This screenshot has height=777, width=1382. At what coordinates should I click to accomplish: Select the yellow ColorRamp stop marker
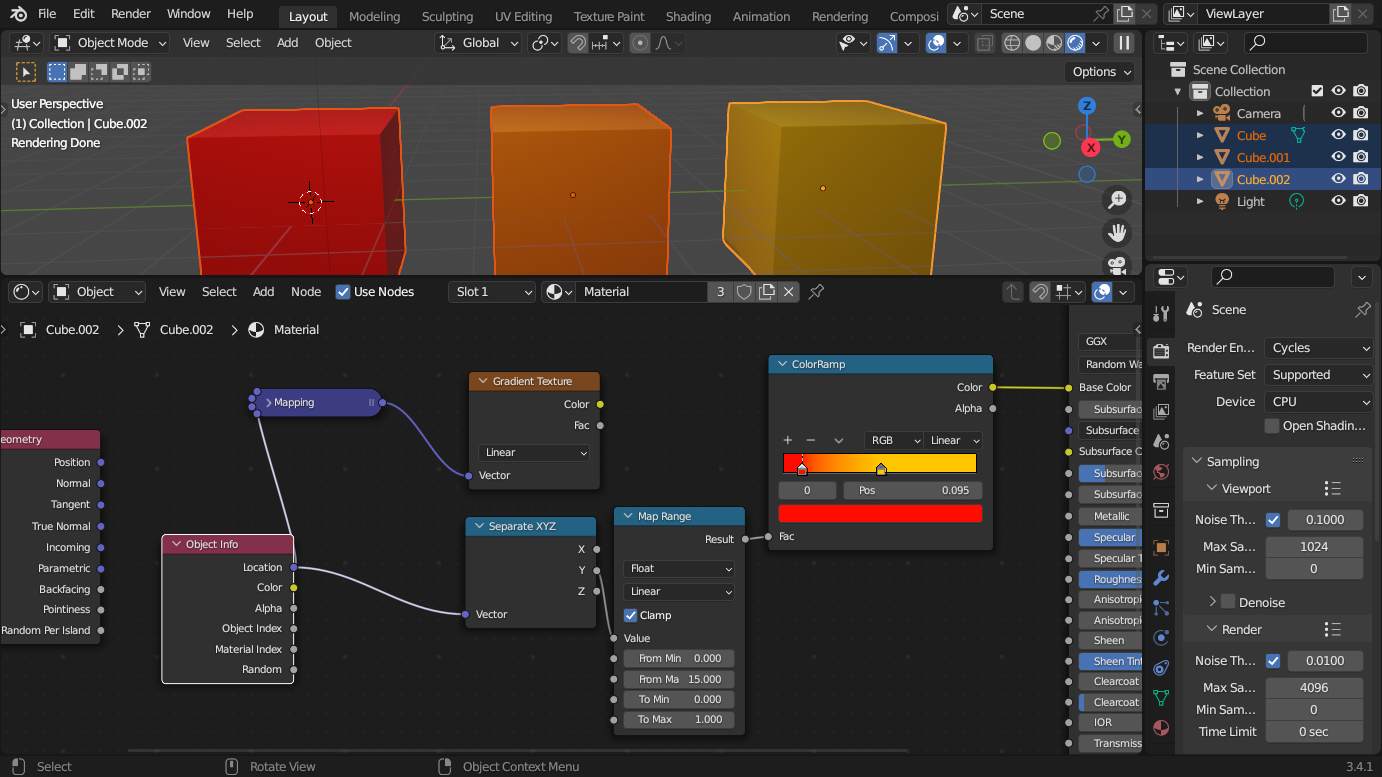tap(881, 468)
